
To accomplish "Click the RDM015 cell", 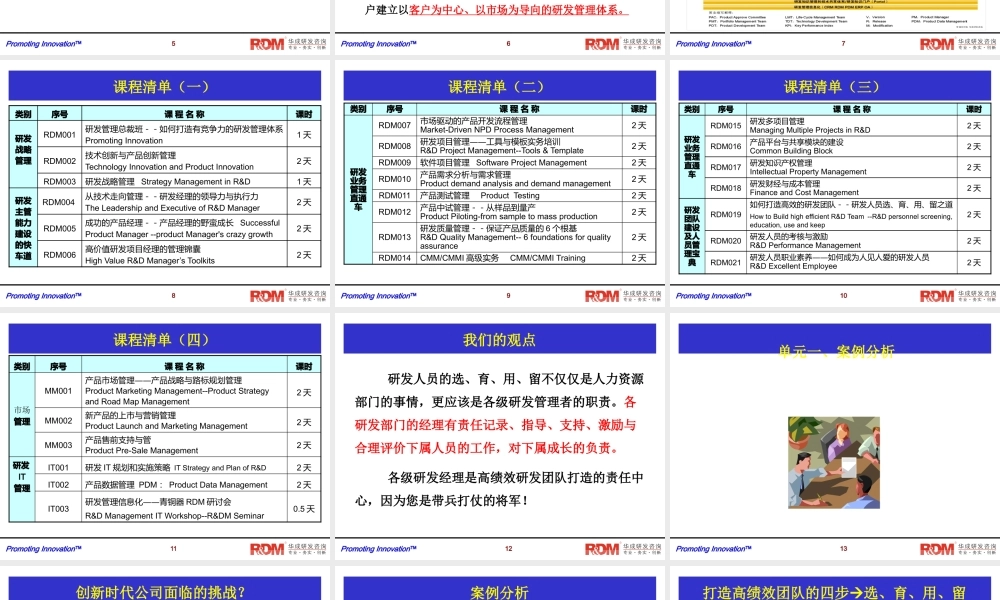I will [726, 126].
